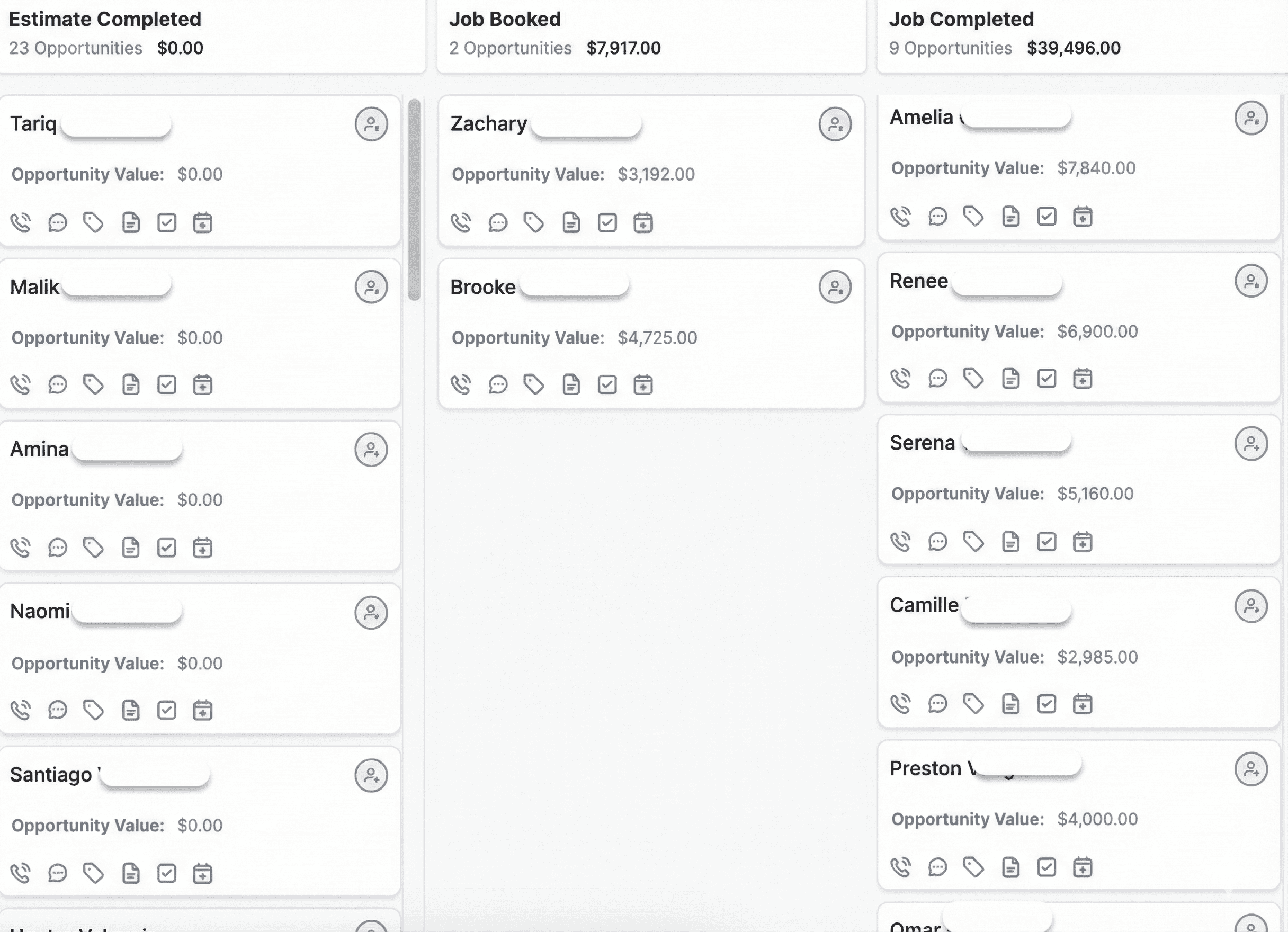Screen dimensions: 1288x932
Task: Click calendar appointment icon on Zachary's card
Action: click(x=643, y=222)
